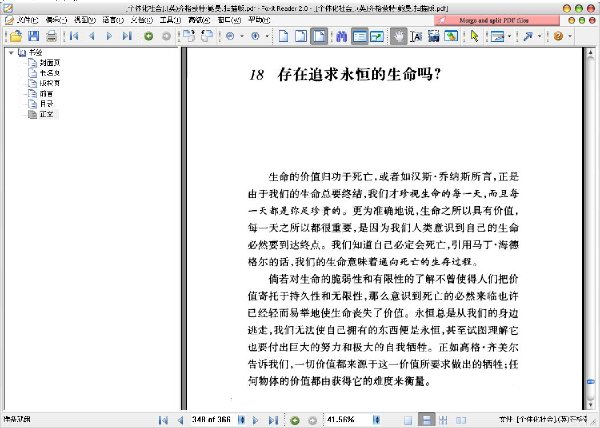The image size is (600, 428).
Task: Click the orange help question icon
Action: click(558, 36)
